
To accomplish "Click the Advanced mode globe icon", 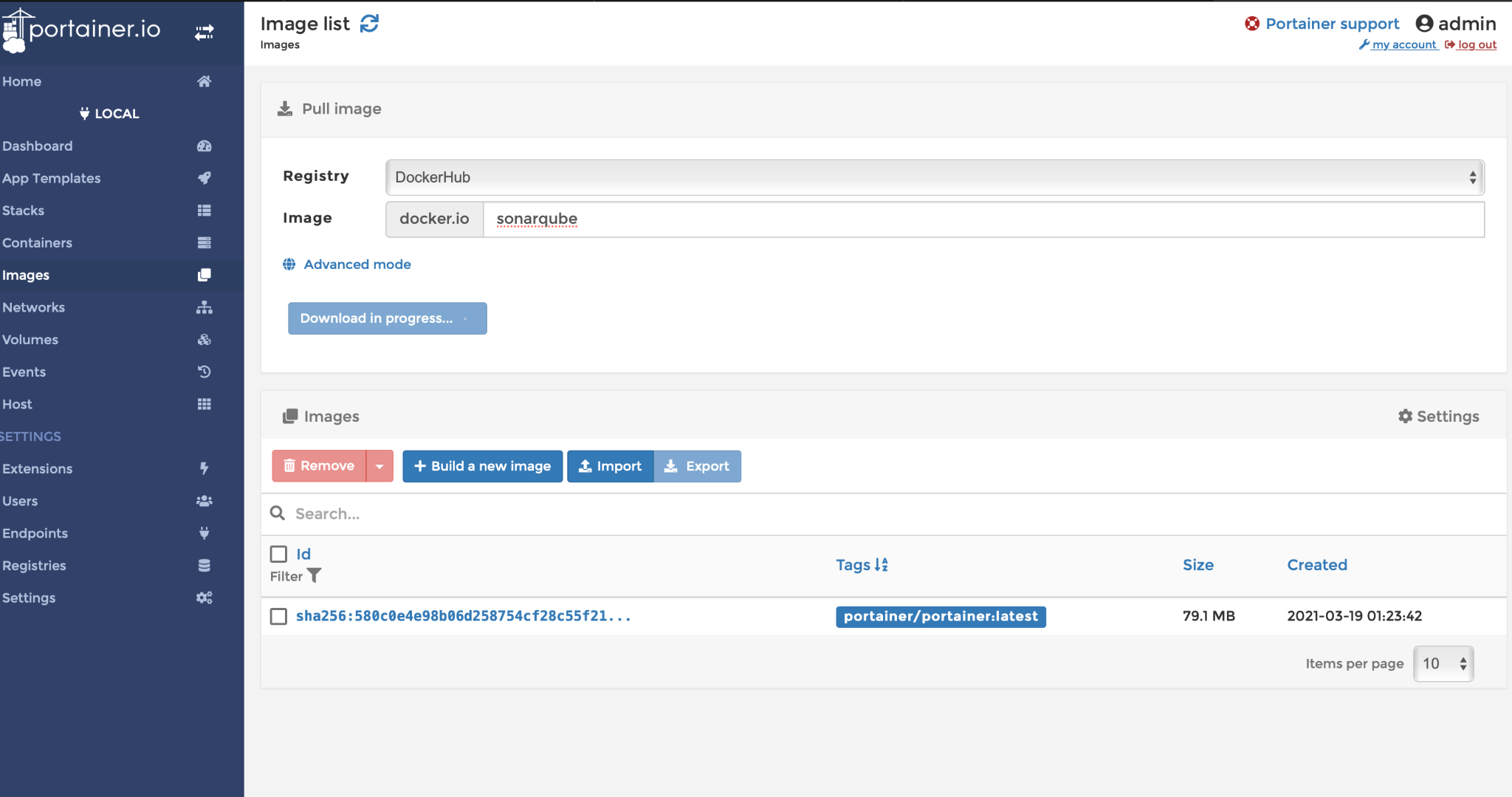I will click(x=289, y=264).
